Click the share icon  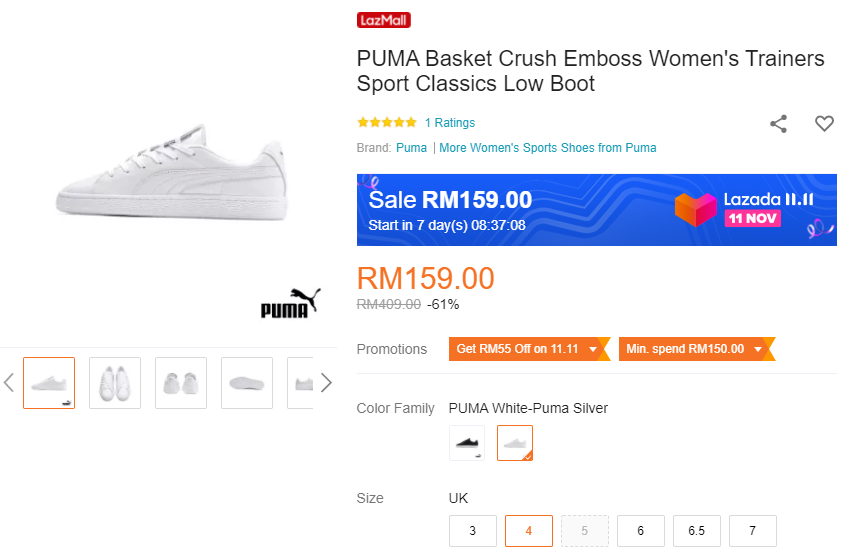(x=778, y=124)
